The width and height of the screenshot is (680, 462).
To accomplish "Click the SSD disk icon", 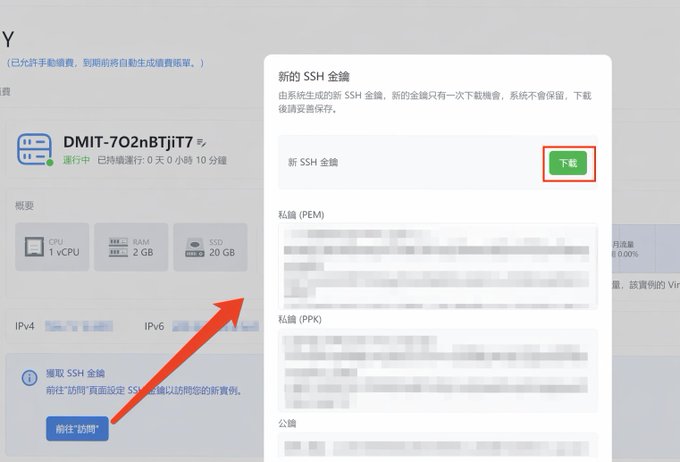I will tap(195, 247).
